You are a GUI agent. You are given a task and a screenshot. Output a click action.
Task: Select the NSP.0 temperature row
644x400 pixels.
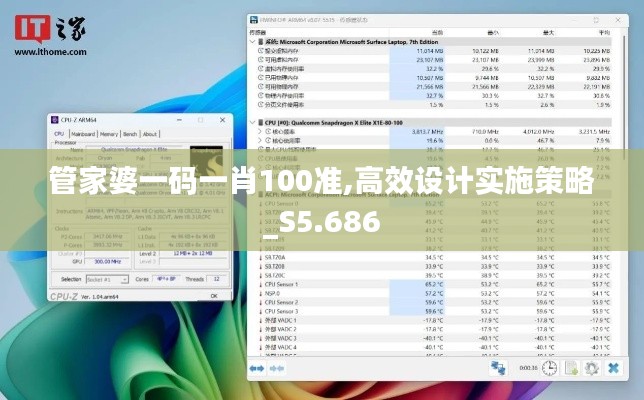tap(435, 293)
